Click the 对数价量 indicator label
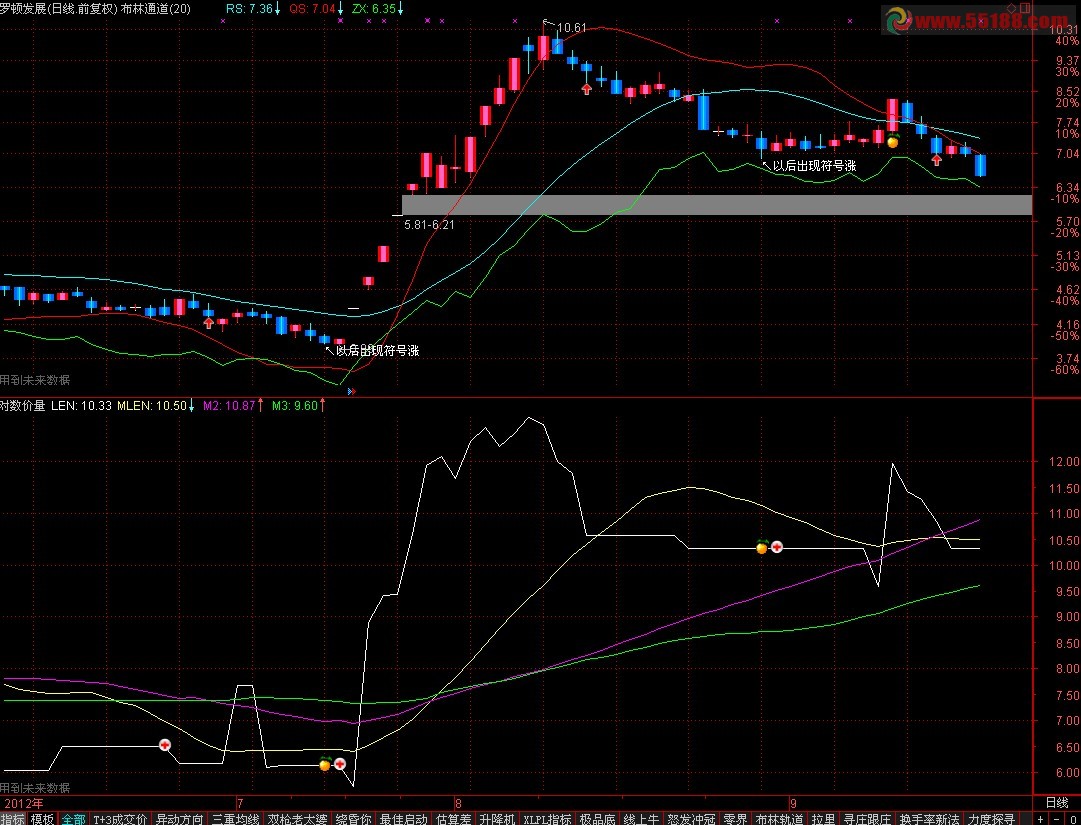The width and height of the screenshot is (1081, 825). pyautogui.click(x=23, y=405)
